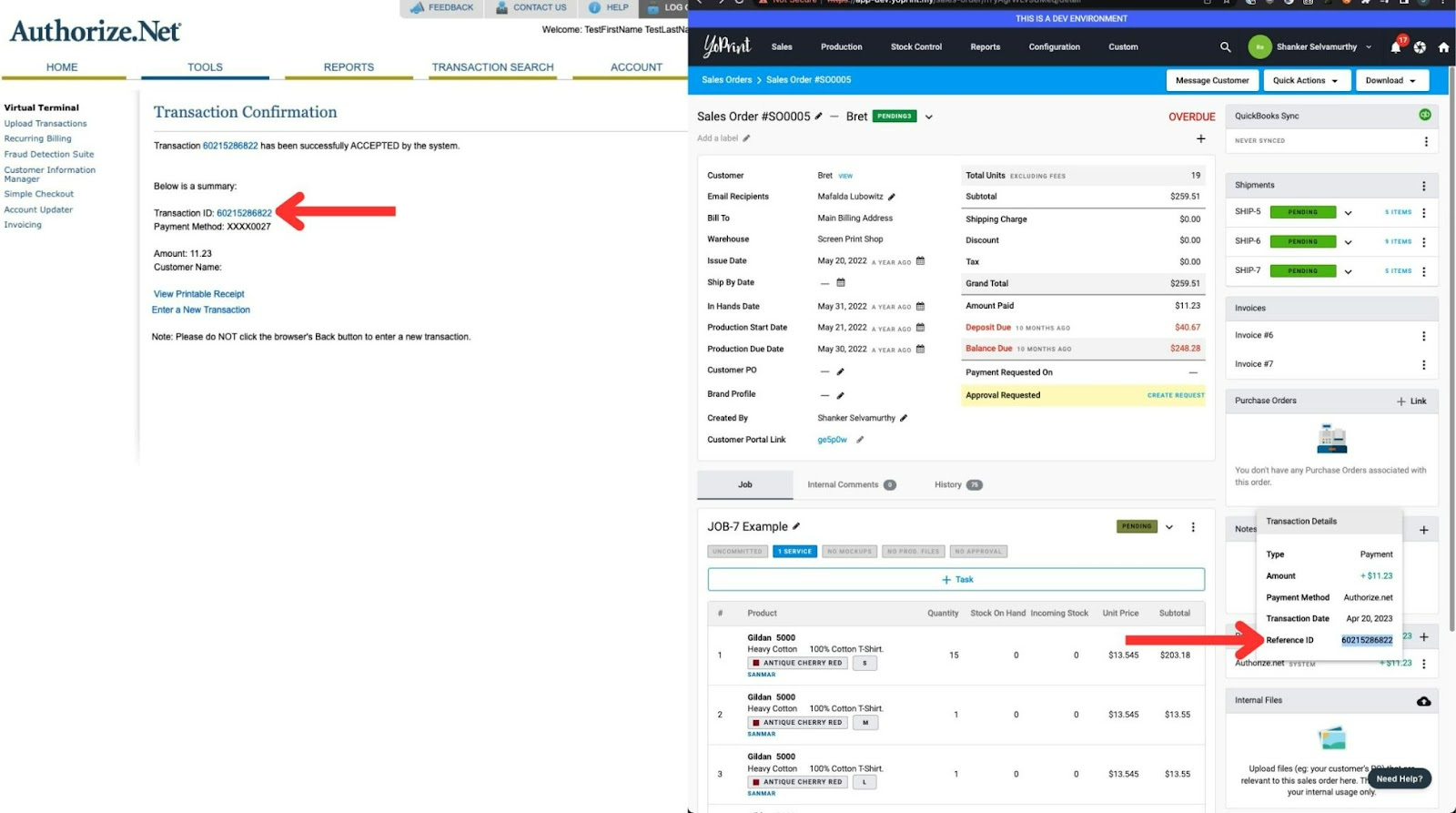Edit Customer PO with pencil icon
Image resolution: width=1456 pixels, height=813 pixels.
pos(840,371)
